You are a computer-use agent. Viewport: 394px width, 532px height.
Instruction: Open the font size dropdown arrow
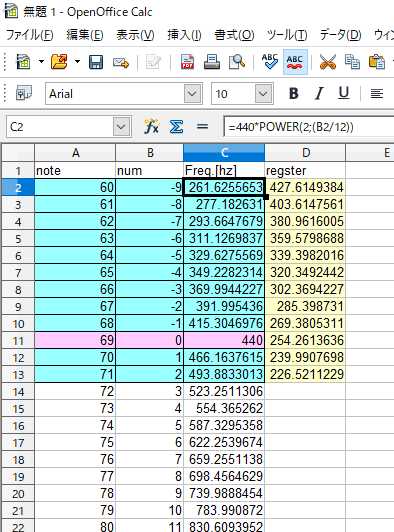click(x=263, y=94)
